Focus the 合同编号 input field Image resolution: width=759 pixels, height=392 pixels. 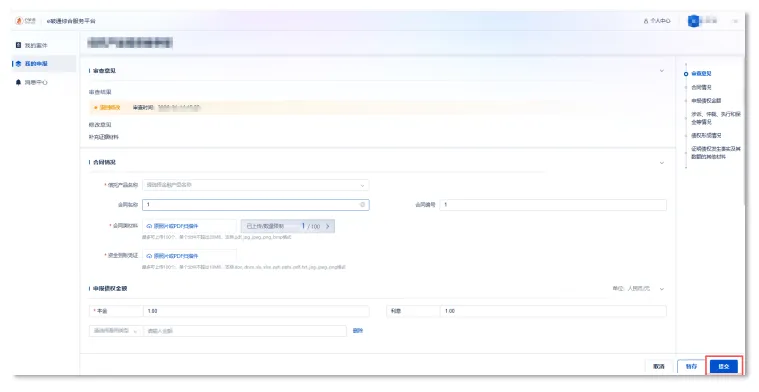(553, 205)
